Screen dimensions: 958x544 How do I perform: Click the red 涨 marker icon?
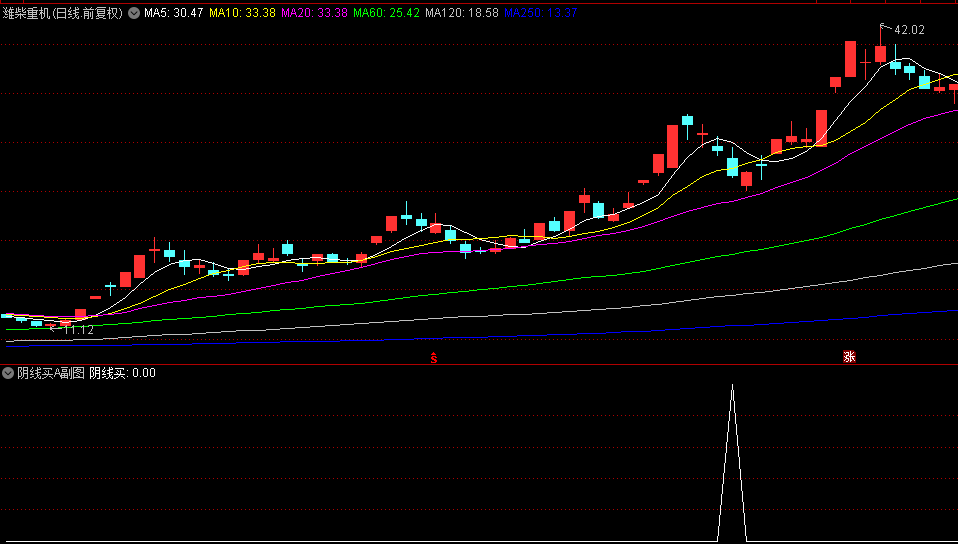(849, 357)
